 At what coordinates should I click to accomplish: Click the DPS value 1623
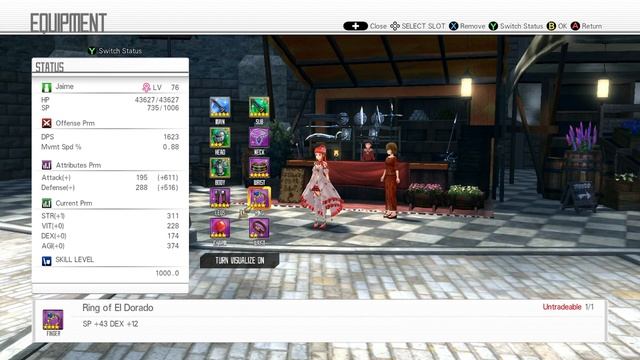click(171, 137)
